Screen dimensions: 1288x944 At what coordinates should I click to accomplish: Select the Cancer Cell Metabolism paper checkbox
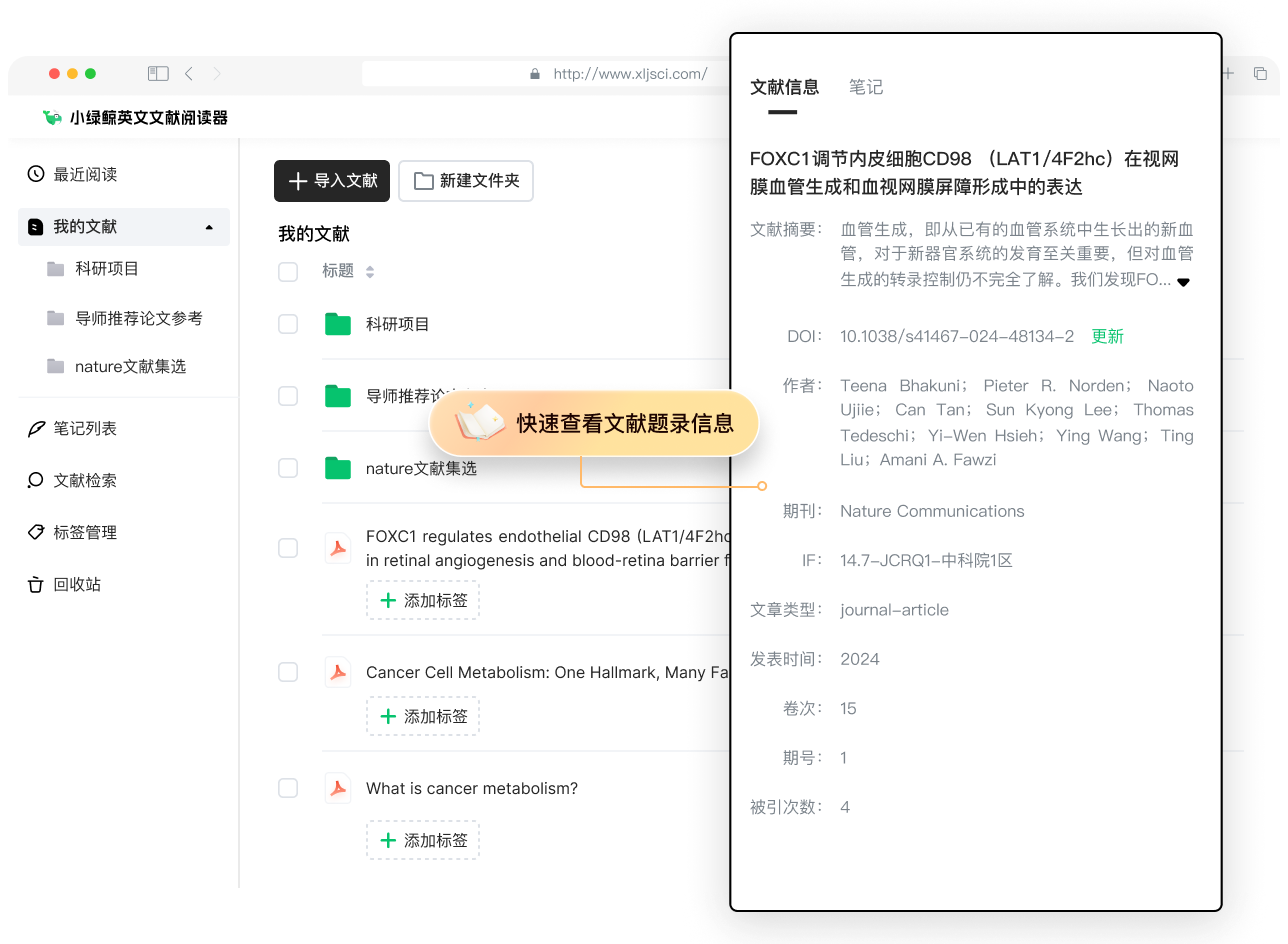coord(288,672)
